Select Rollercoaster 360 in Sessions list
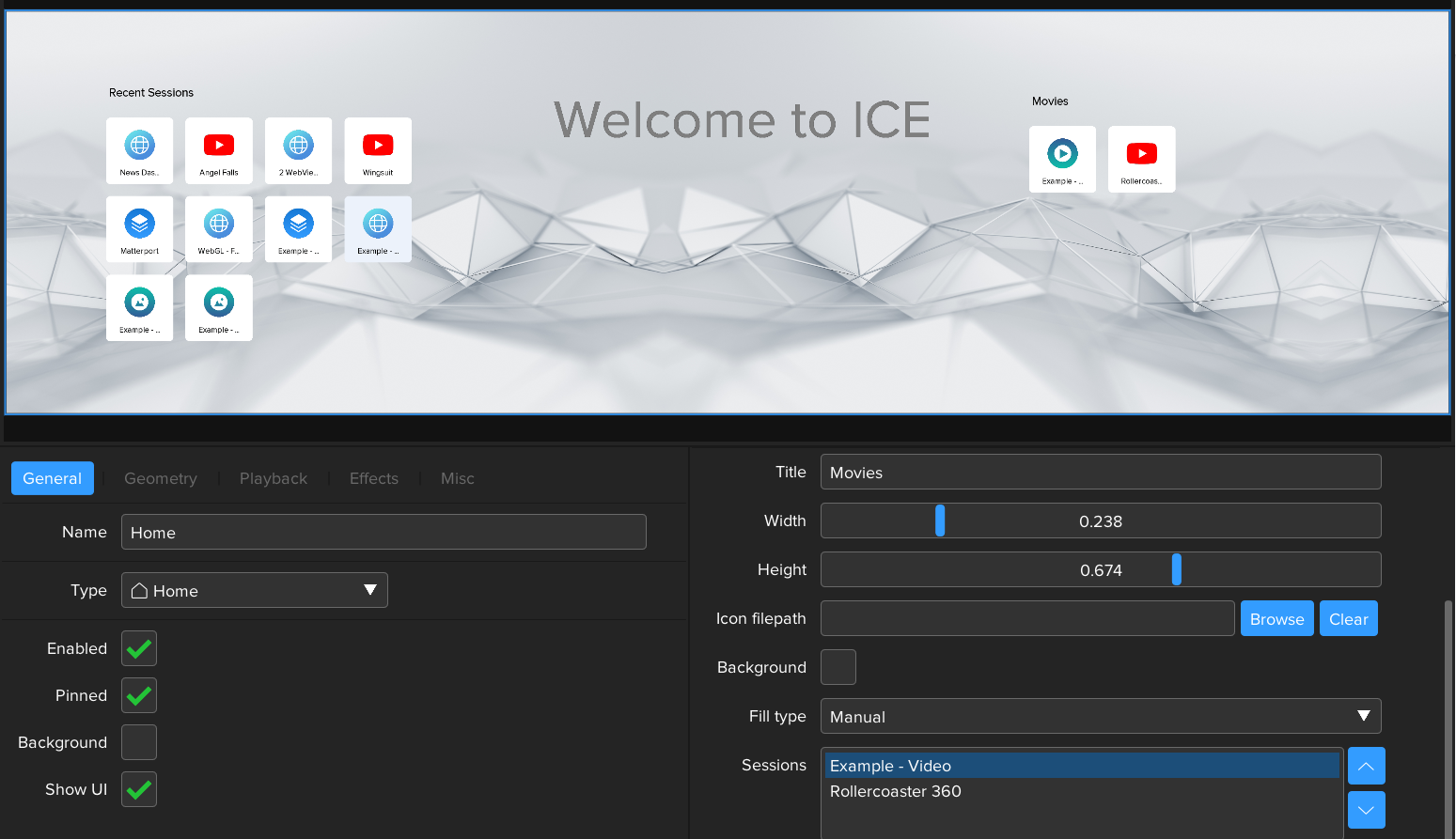Screen dimensions: 1456x839 pos(896,791)
